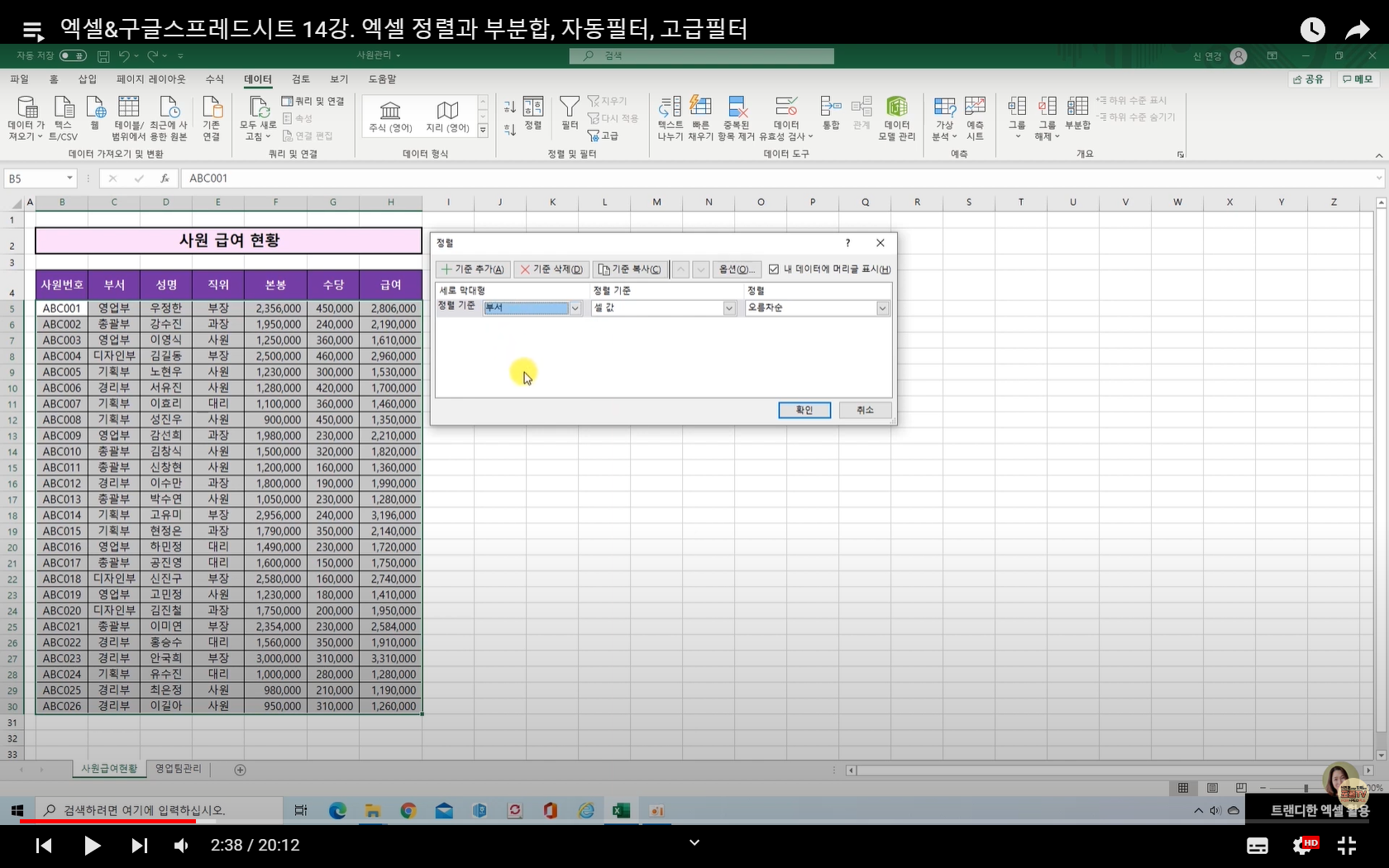Viewport: 1389px width, 868px height.
Task: Click the 기준 복사 button
Action: pyautogui.click(x=630, y=269)
